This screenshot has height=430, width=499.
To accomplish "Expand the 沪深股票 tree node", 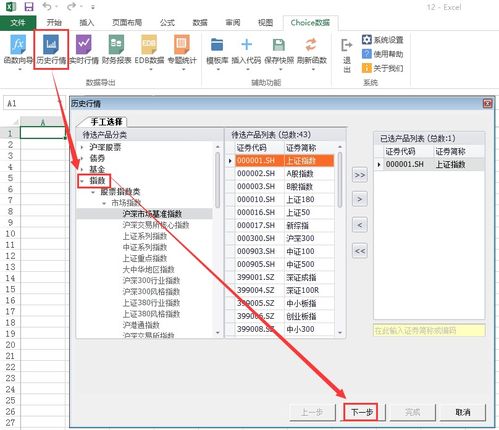I will tap(82, 147).
